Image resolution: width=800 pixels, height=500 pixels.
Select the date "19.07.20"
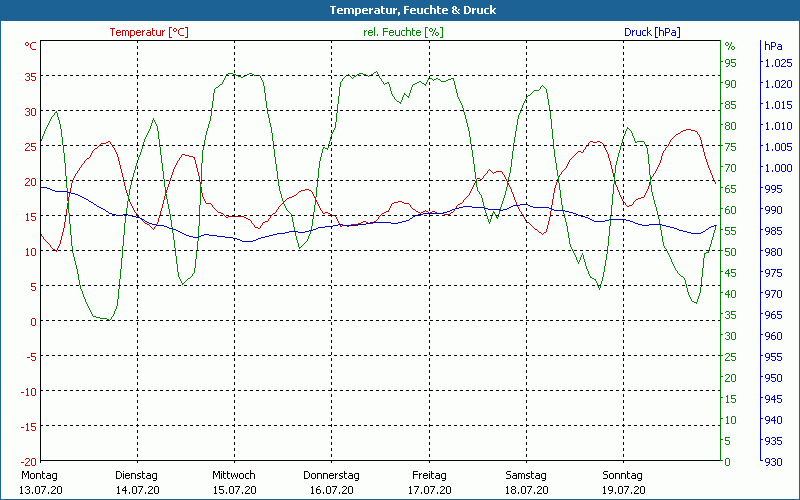pos(623,490)
